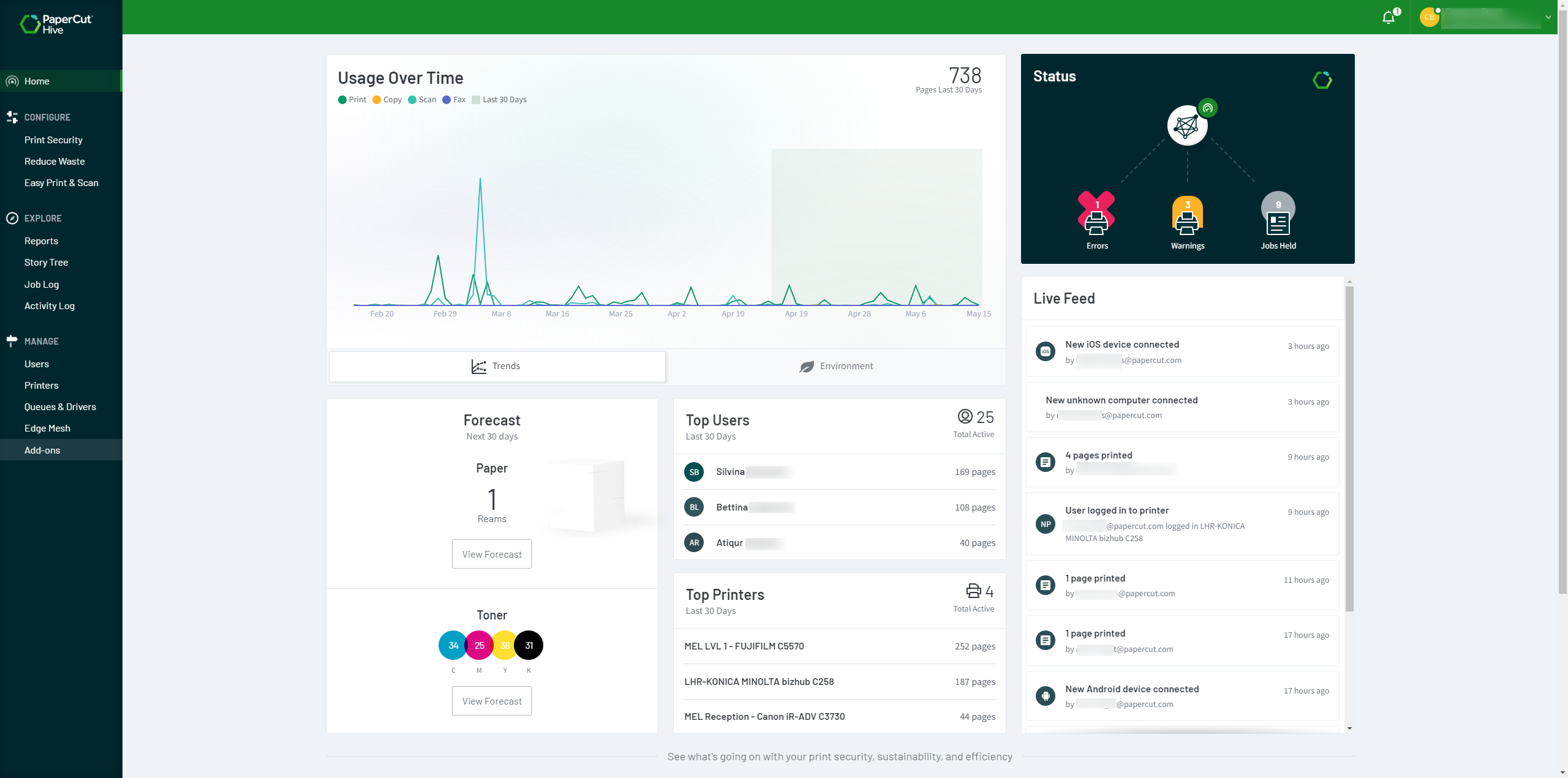This screenshot has height=778, width=1568.
Task: Click the notification bell icon
Action: click(x=1389, y=17)
